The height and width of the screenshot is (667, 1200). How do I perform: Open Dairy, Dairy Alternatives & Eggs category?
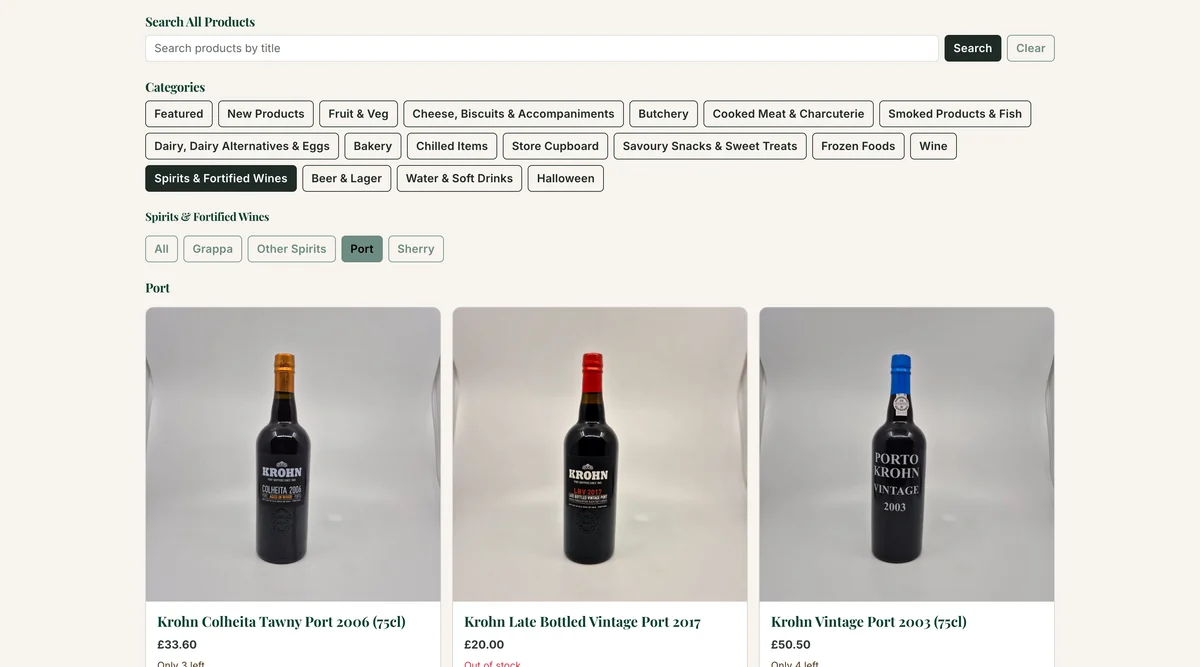(x=242, y=146)
